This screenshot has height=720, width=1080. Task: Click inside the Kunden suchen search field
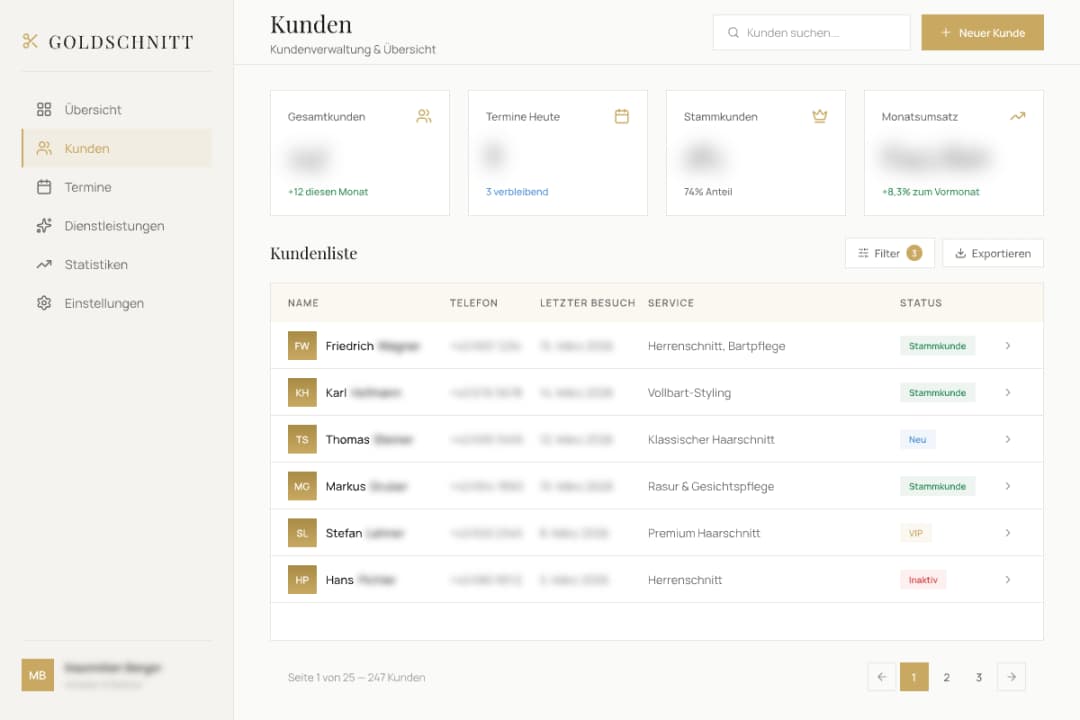click(810, 32)
